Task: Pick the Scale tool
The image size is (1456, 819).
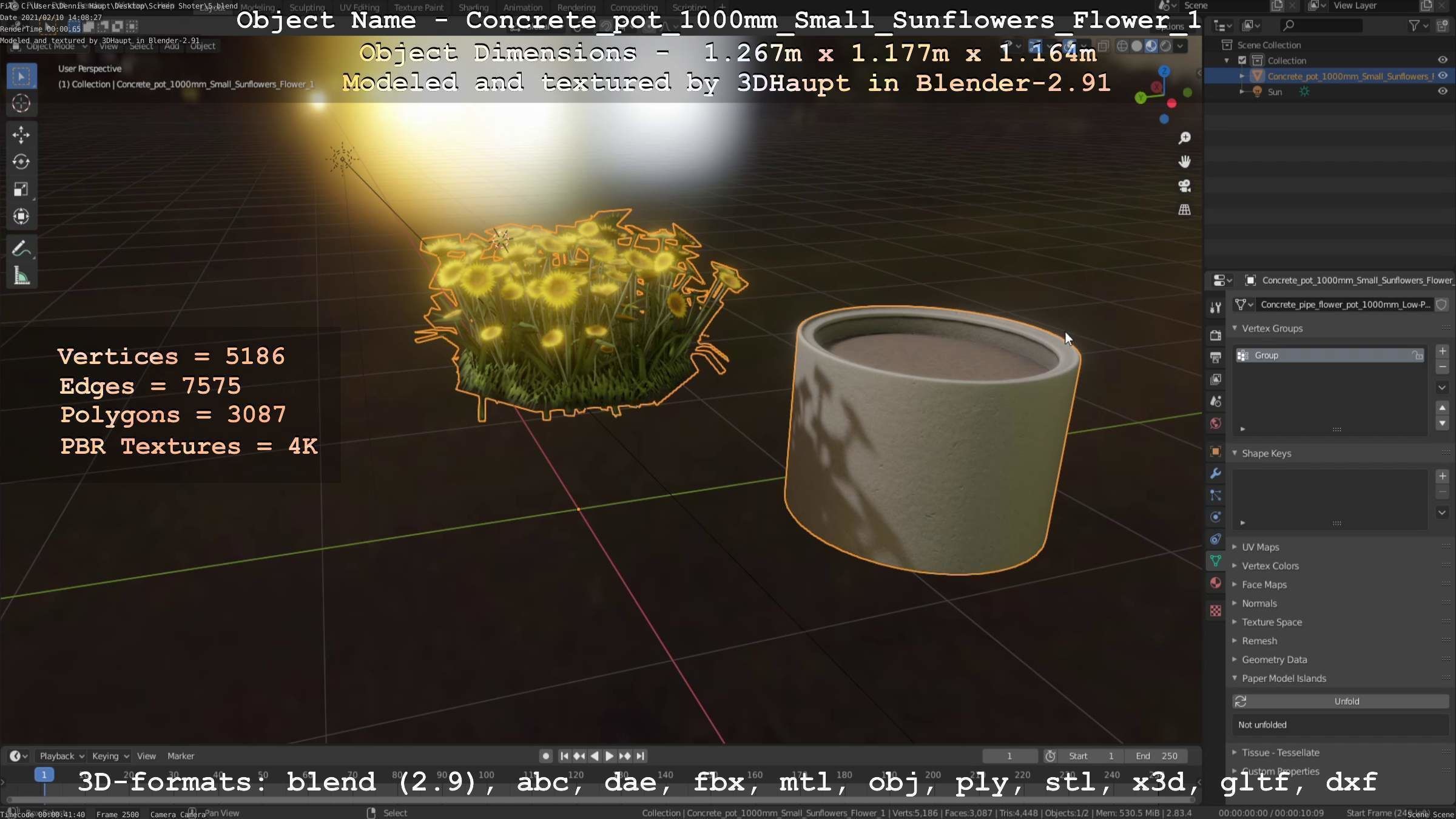Action: click(21, 189)
